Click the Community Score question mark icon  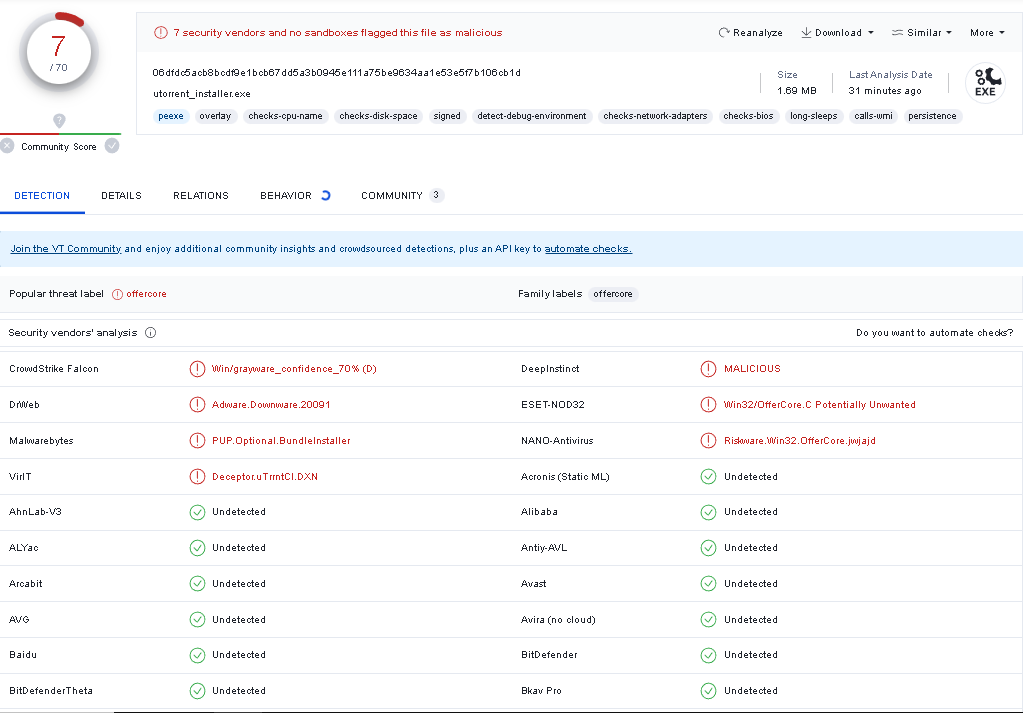[x=59, y=120]
